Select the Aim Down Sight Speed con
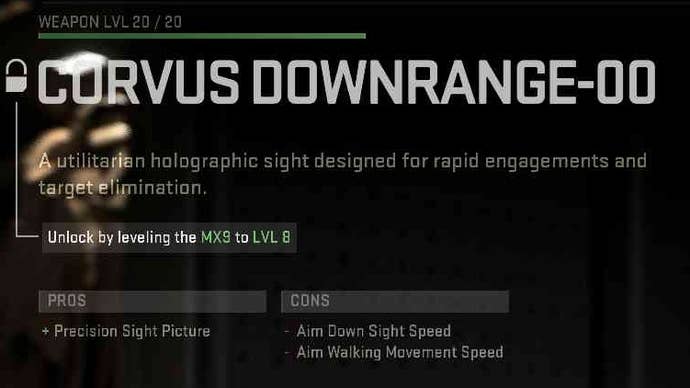 point(368,331)
